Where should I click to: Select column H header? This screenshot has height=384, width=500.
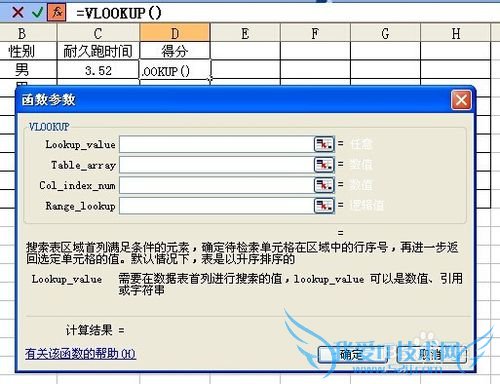[456, 34]
